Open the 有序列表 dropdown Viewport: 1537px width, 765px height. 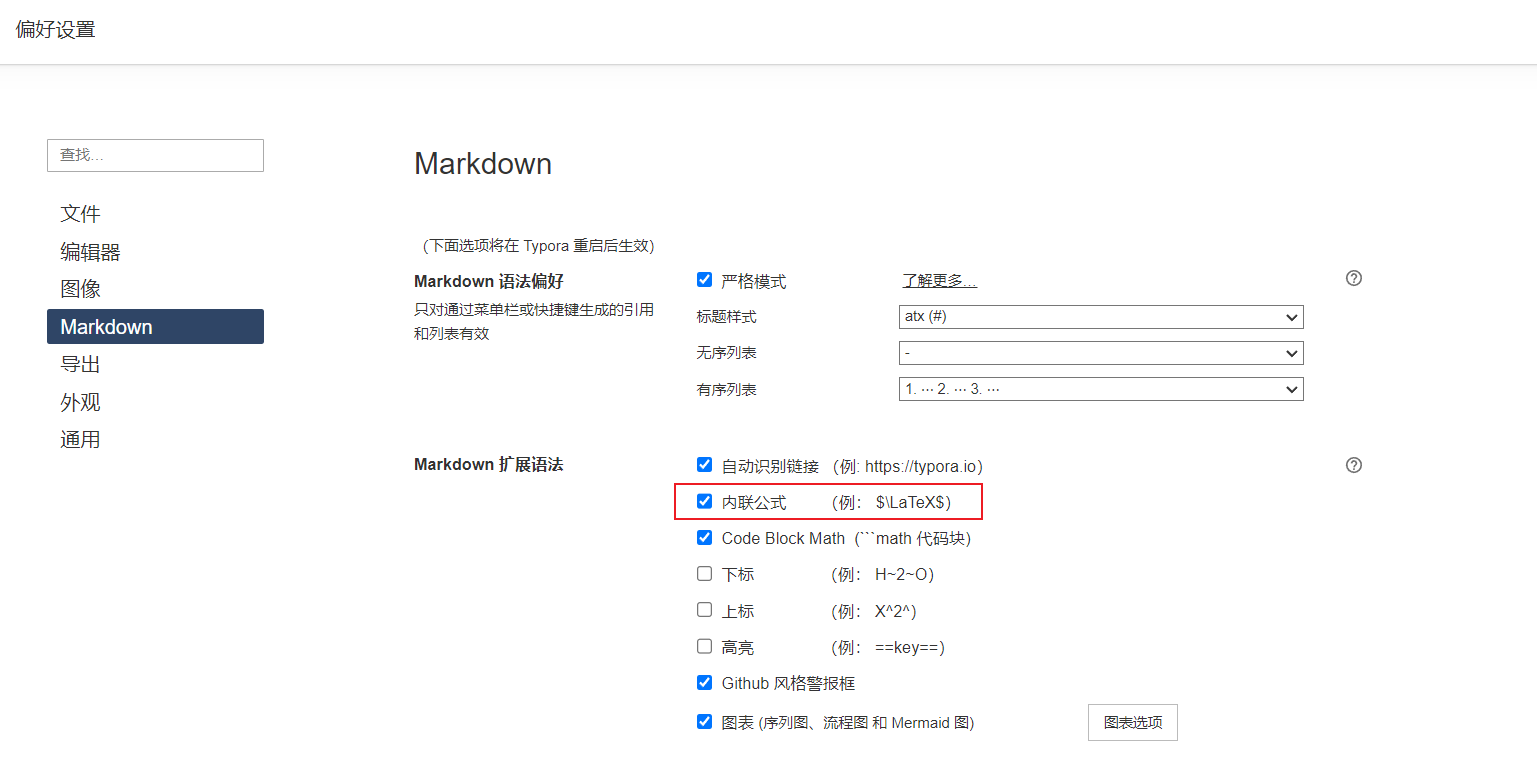click(1101, 389)
